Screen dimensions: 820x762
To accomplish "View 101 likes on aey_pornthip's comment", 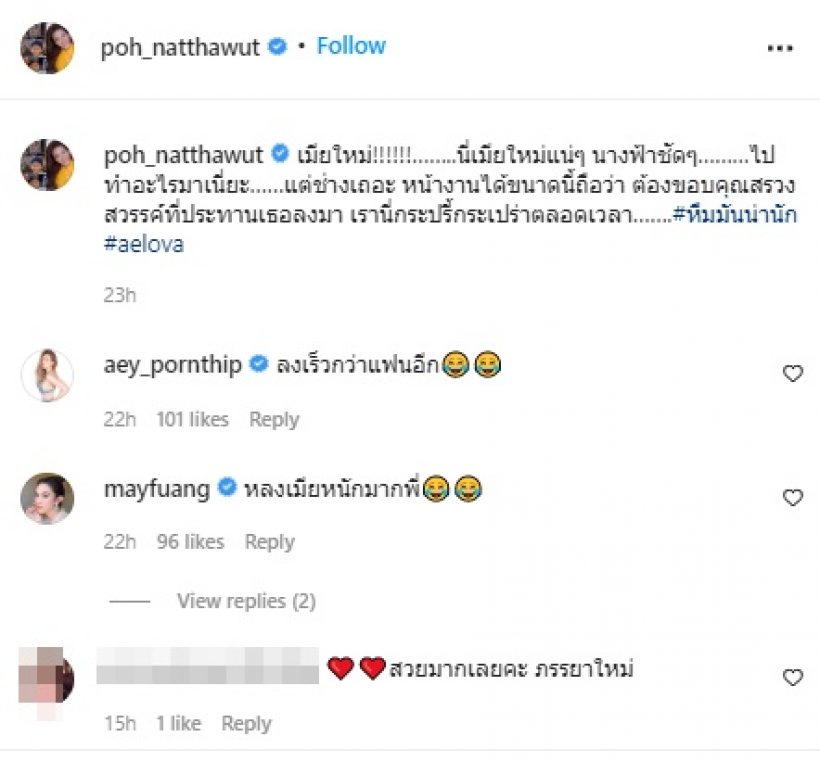I will [192, 419].
